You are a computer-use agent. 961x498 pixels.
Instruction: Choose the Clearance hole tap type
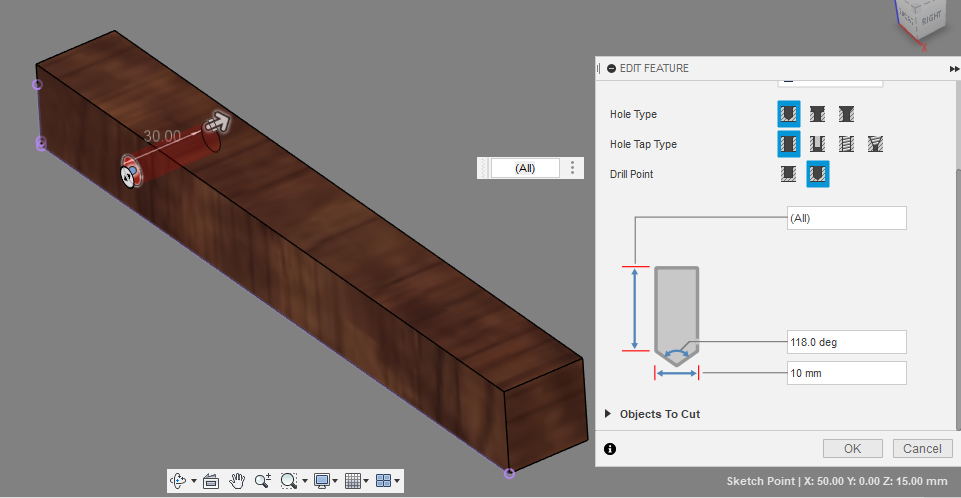coord(817,144)
